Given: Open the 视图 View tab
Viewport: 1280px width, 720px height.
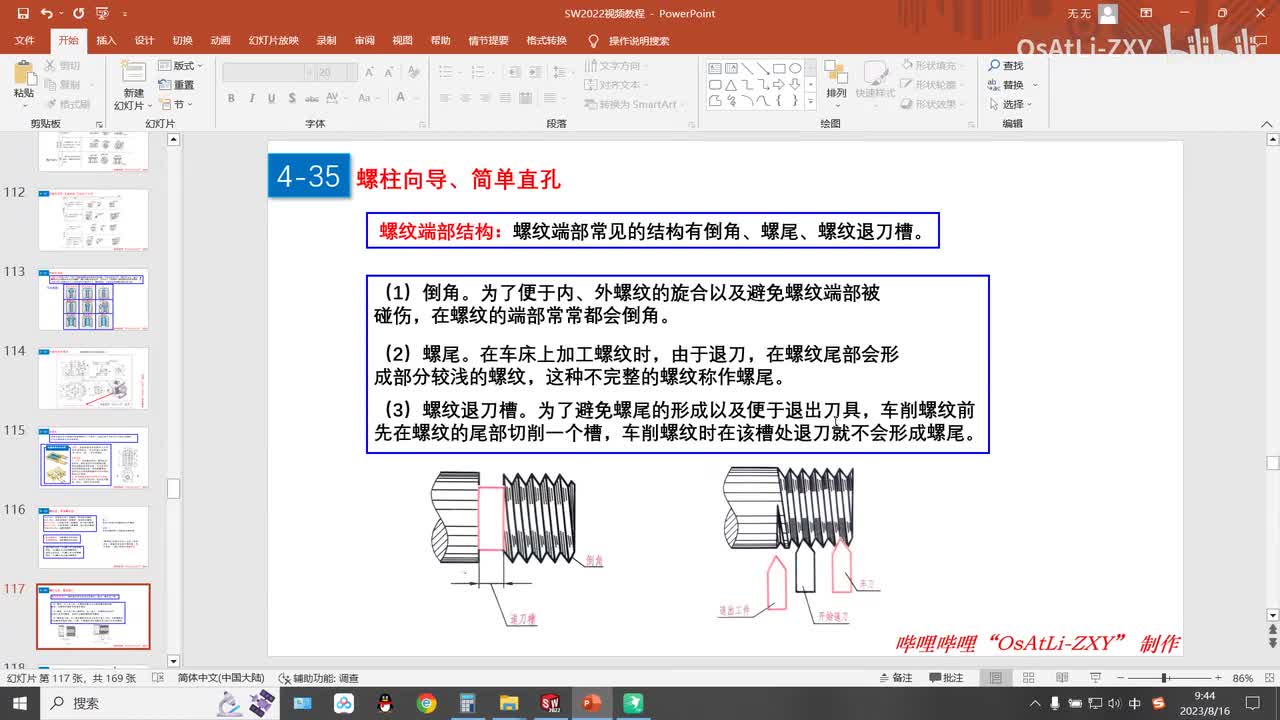Looking at the screenshot, I should (x=402, y=41).
